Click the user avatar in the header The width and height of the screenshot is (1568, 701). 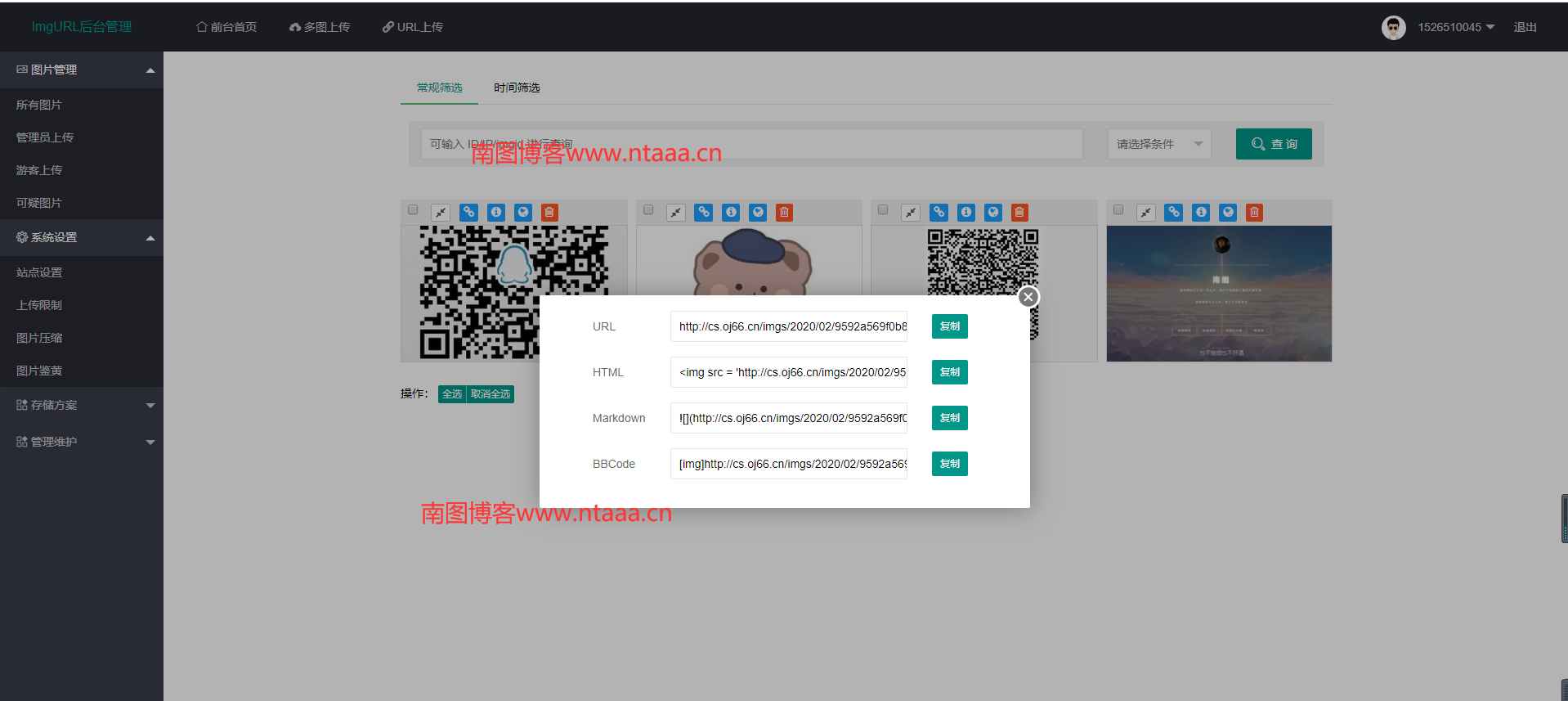[1393, 27]
